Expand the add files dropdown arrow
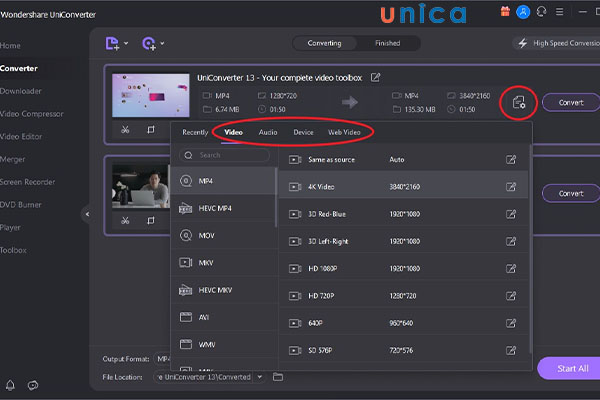Image resolution: width=600 pixels, height=400 pixels. 125,44
